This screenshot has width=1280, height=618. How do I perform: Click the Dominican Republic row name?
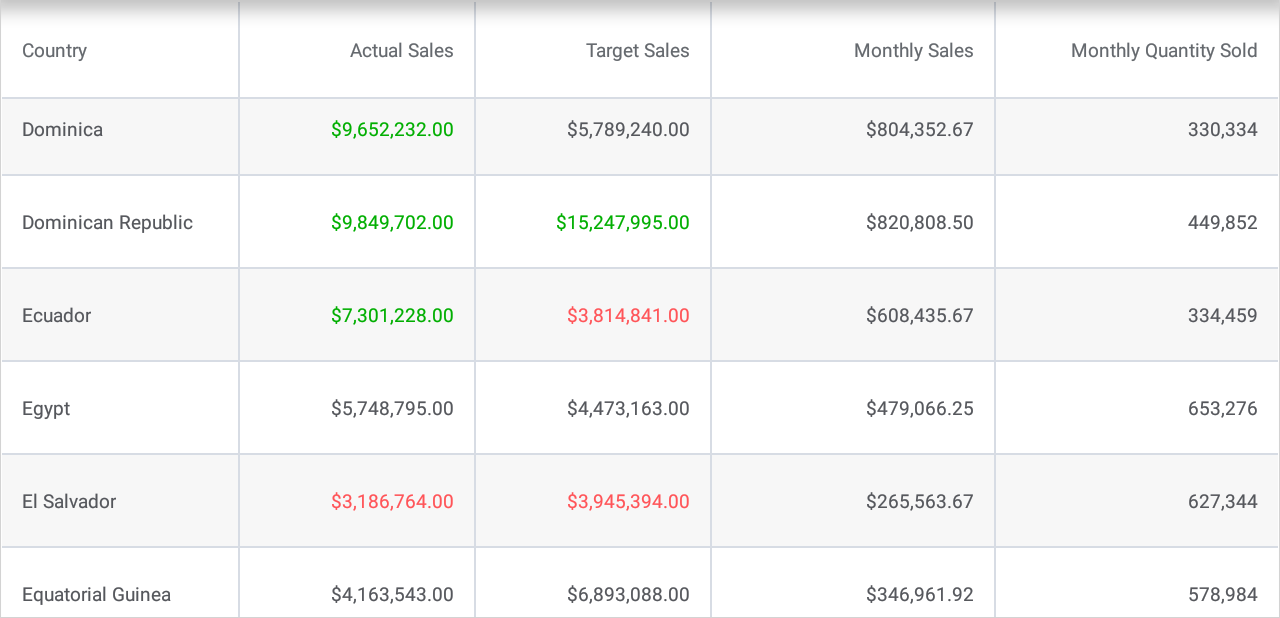(x=107, y=223)
